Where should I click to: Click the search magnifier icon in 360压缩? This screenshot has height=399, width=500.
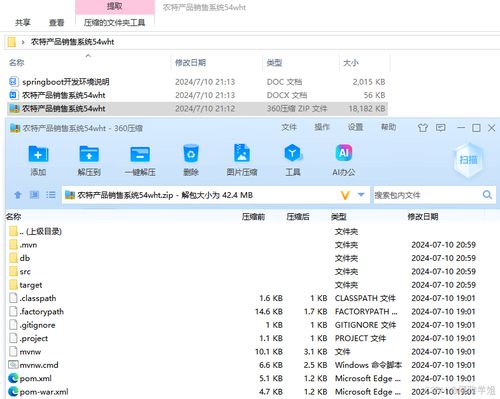[487, 195]
